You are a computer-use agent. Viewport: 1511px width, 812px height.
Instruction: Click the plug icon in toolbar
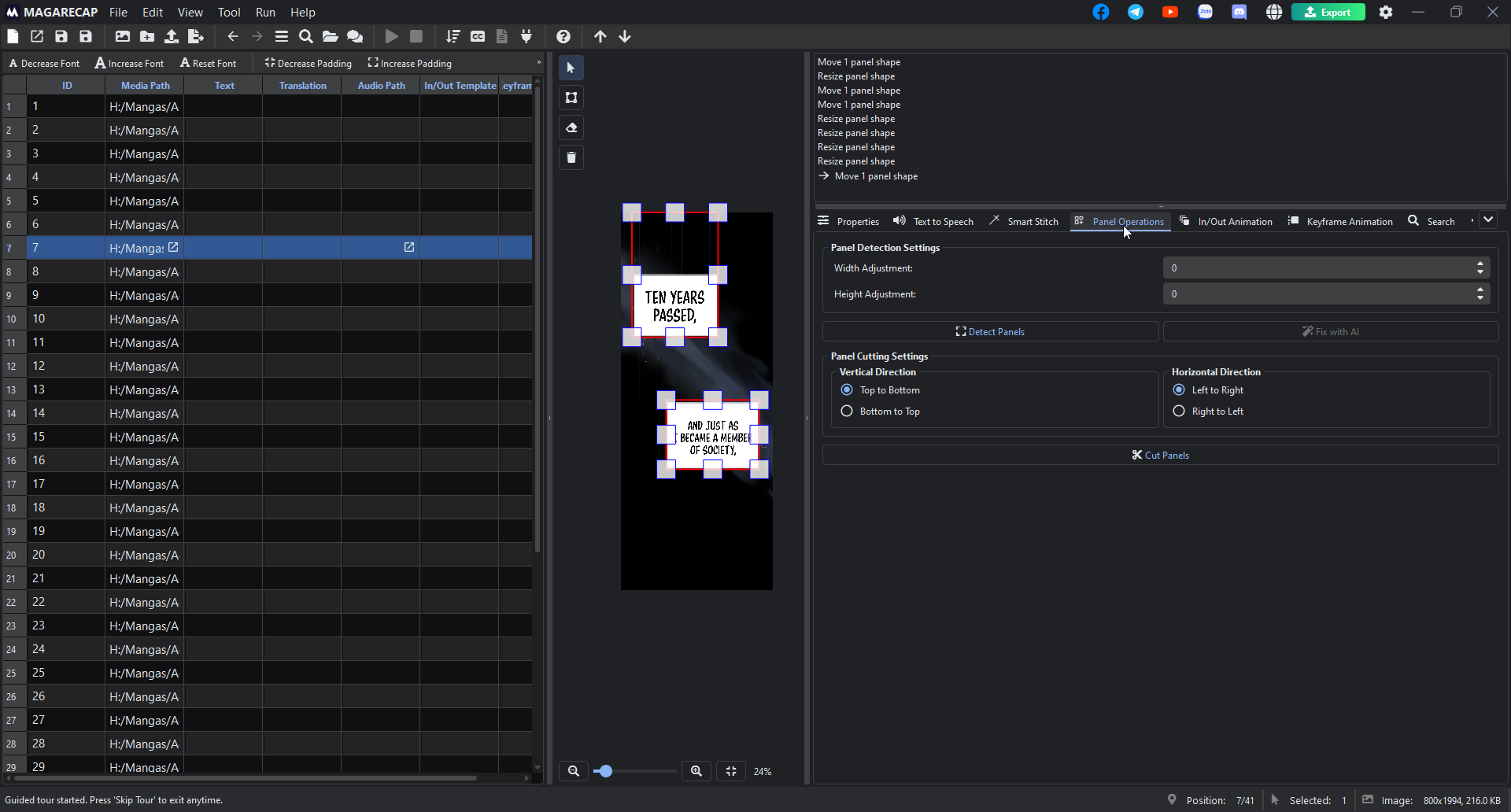[x=526, y=36]
